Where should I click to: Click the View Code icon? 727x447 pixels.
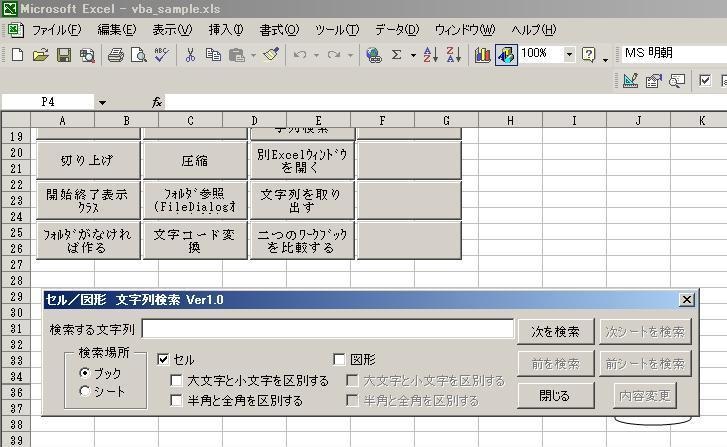point(677,81)
